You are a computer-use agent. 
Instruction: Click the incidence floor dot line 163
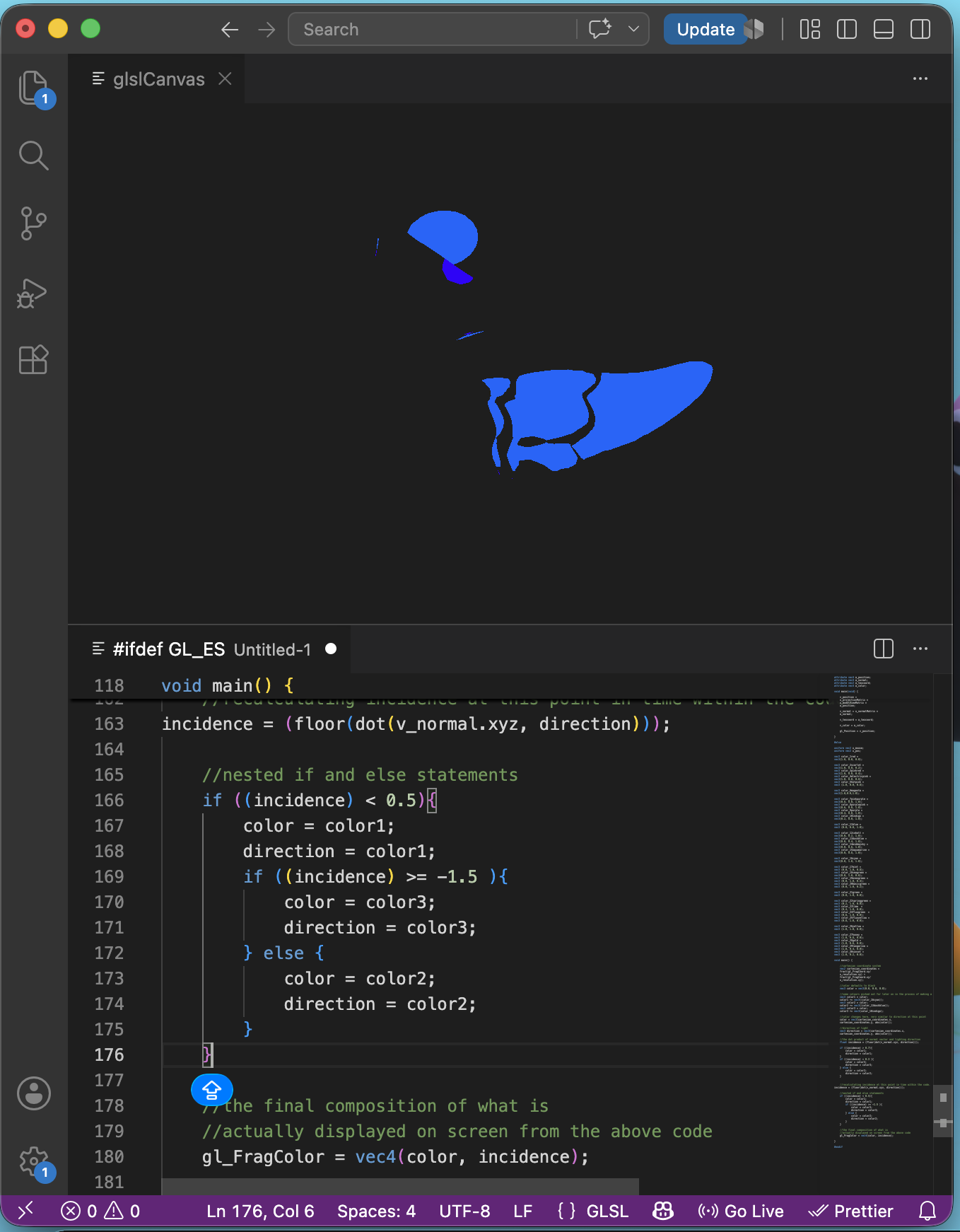pyautogui.click(x=416, y=724)
